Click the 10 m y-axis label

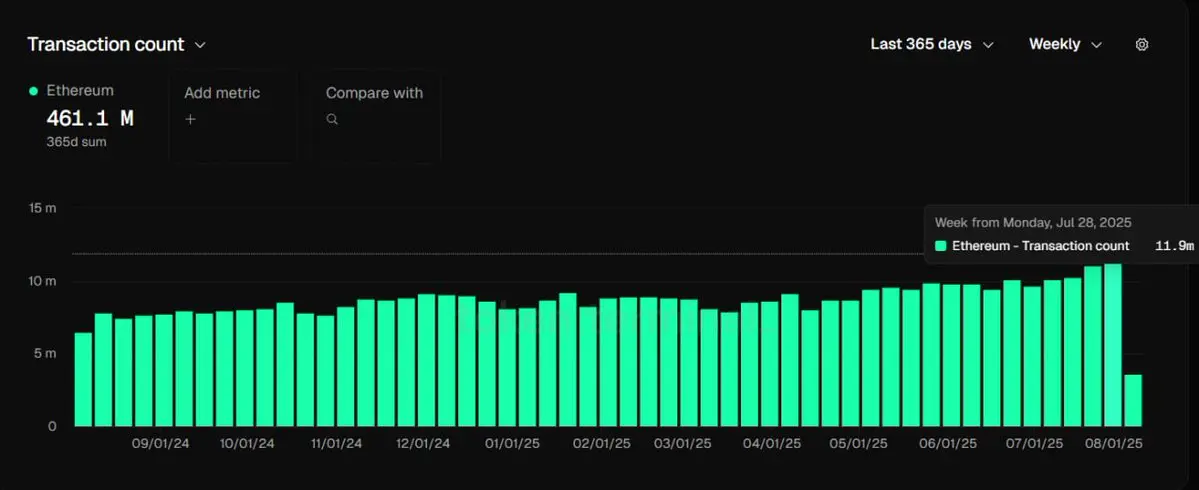point(42,281)
